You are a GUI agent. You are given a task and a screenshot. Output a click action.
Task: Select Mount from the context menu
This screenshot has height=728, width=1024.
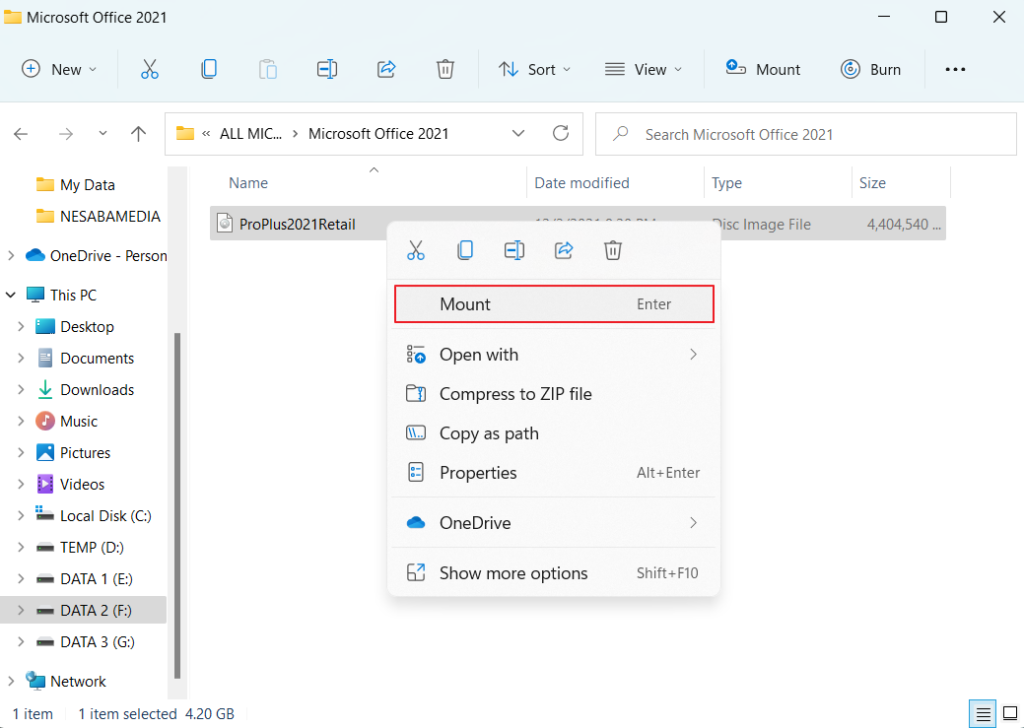pos(554,304)
